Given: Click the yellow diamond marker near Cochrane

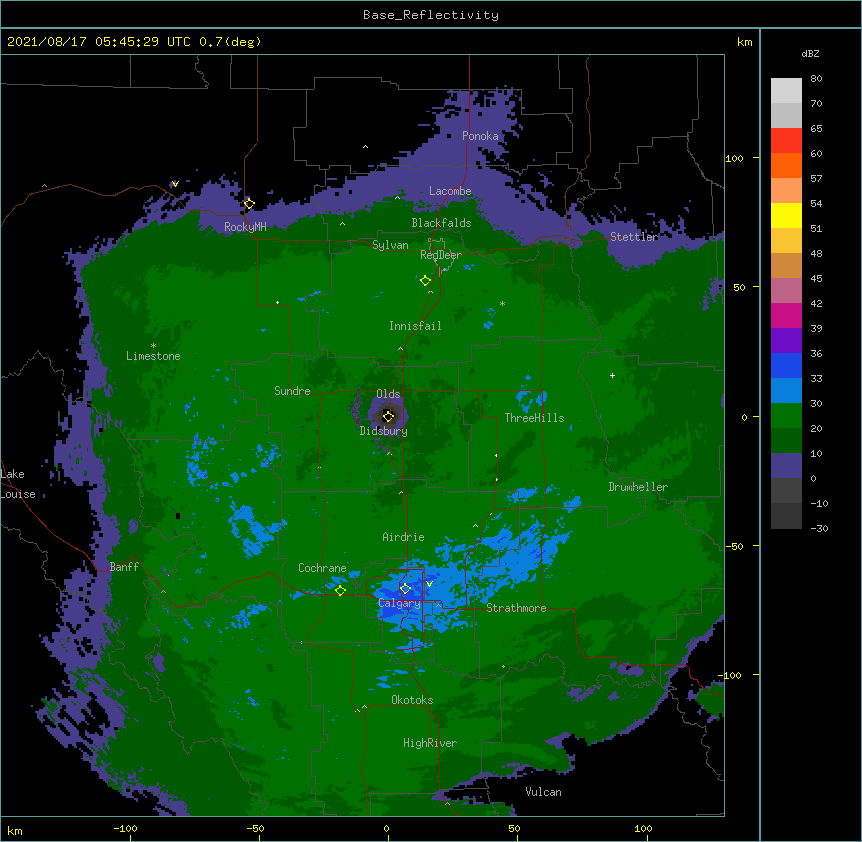Looking at the screenshot, I should click(340, 590).
